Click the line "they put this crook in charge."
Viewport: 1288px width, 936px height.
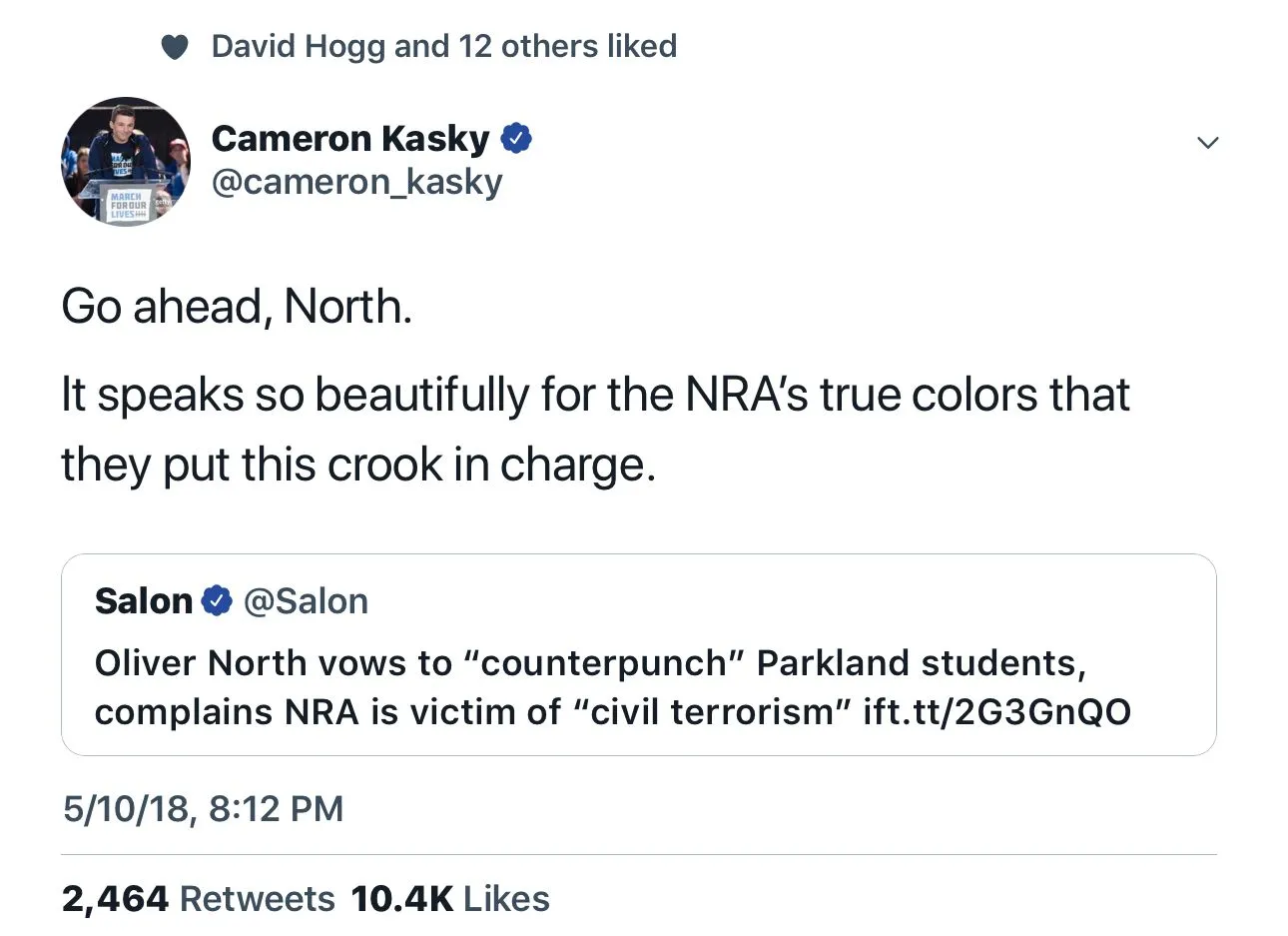(x=358, y=465)
